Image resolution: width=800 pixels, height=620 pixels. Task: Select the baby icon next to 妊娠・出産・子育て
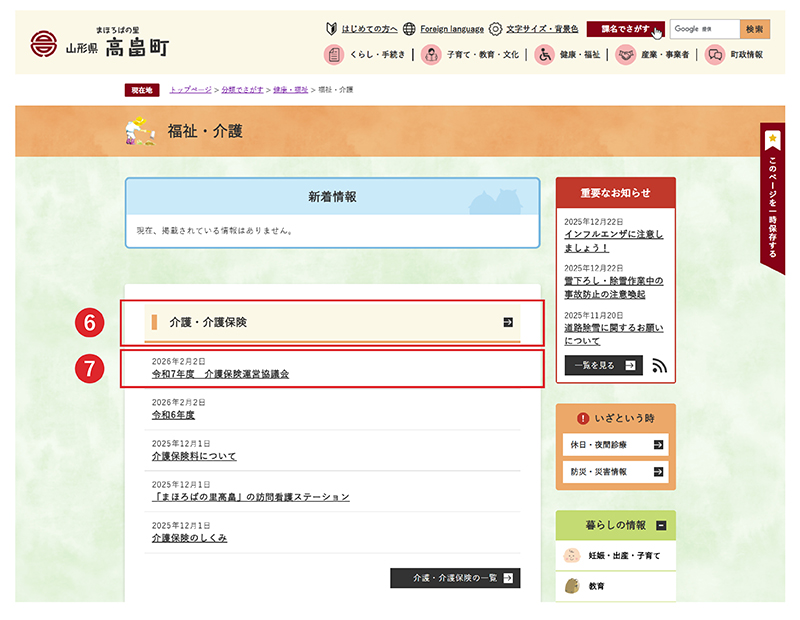(571, 555)
